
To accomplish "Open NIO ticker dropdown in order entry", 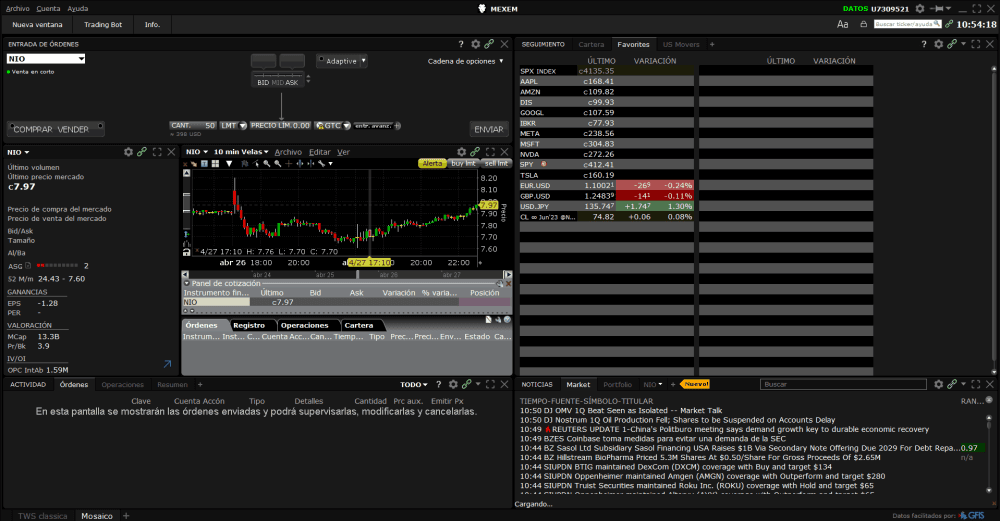I will (x=81, y=59).
